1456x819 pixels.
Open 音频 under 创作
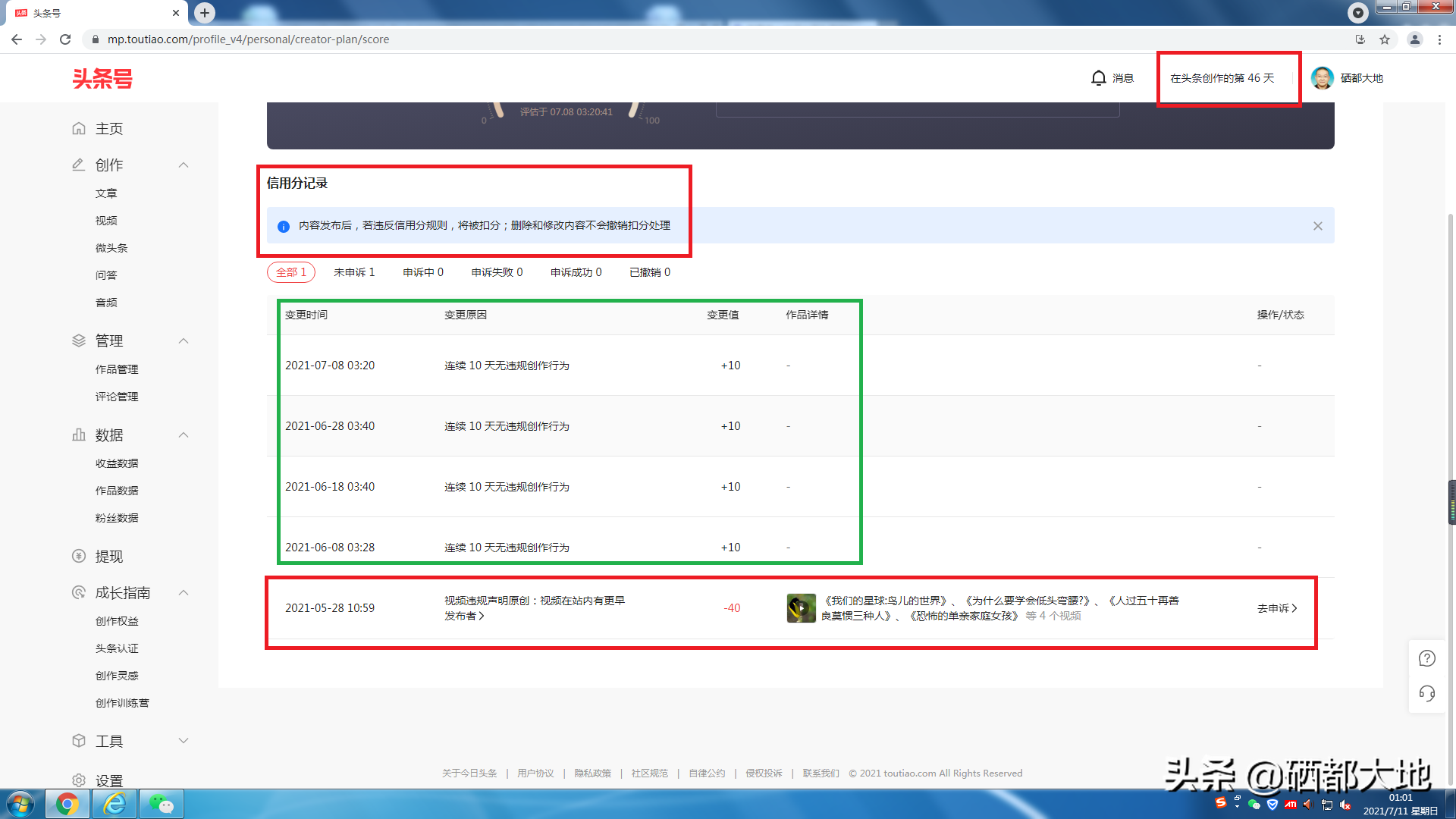pos(106,303)
